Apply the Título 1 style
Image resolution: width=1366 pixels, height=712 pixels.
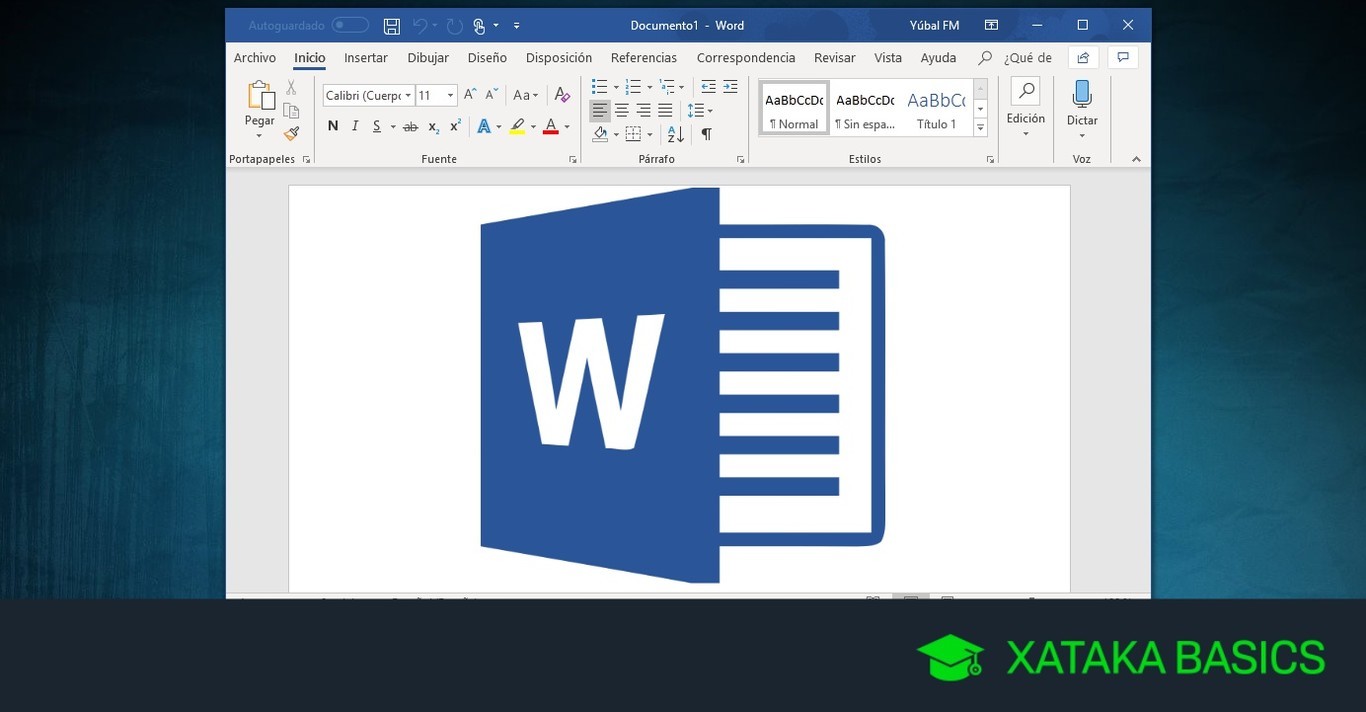pyautogui.click(x=936, y=108)
